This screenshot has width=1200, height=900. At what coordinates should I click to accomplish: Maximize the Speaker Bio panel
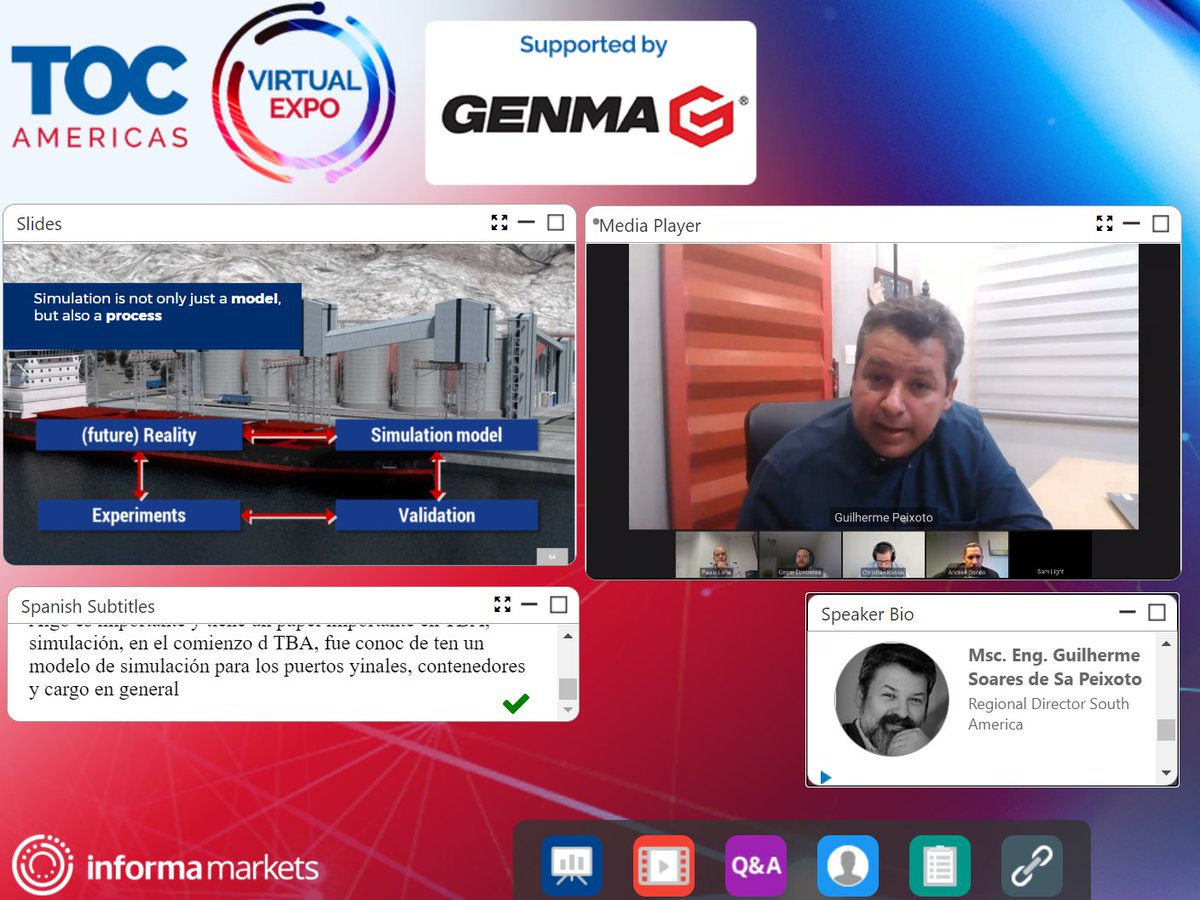click(x=1157, y=612)
